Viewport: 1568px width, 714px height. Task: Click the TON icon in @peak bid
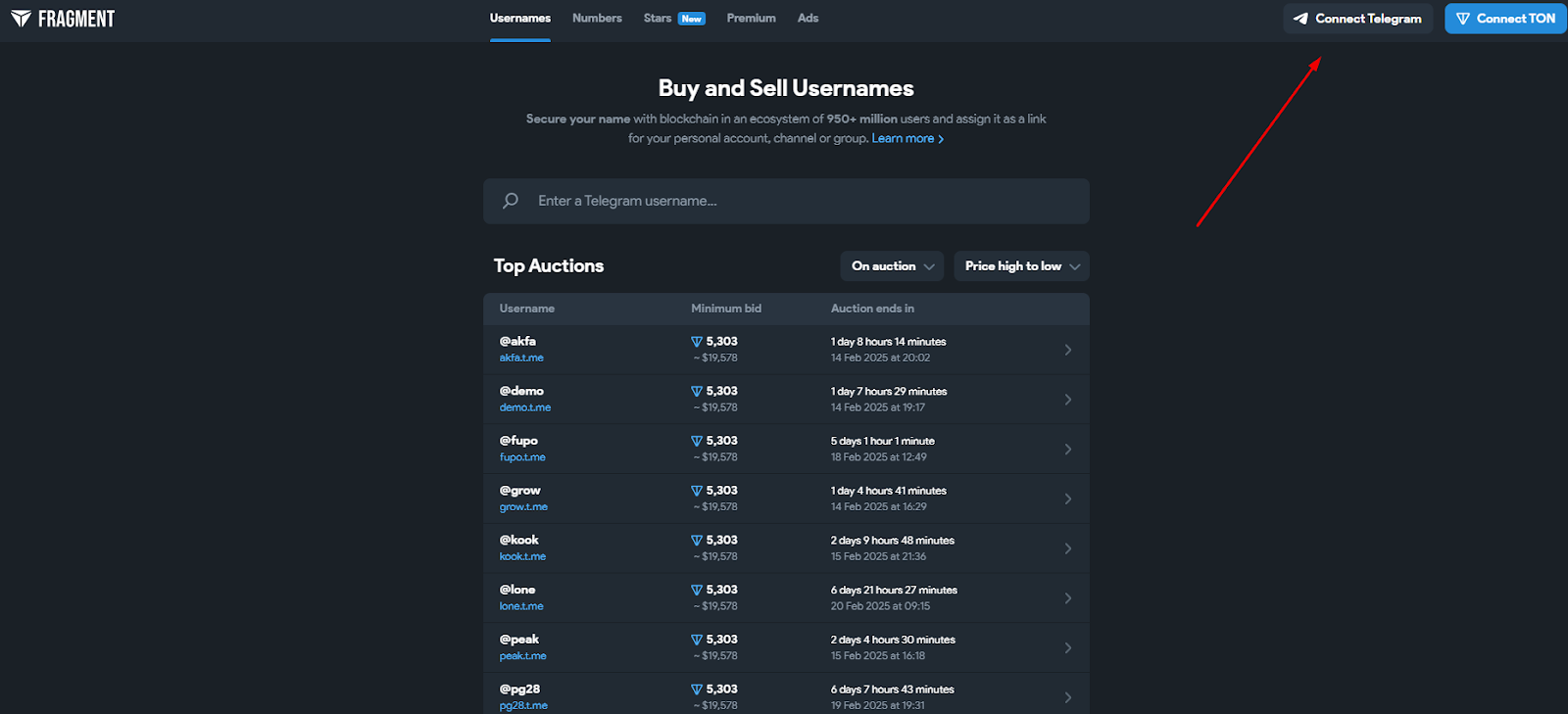697,640
